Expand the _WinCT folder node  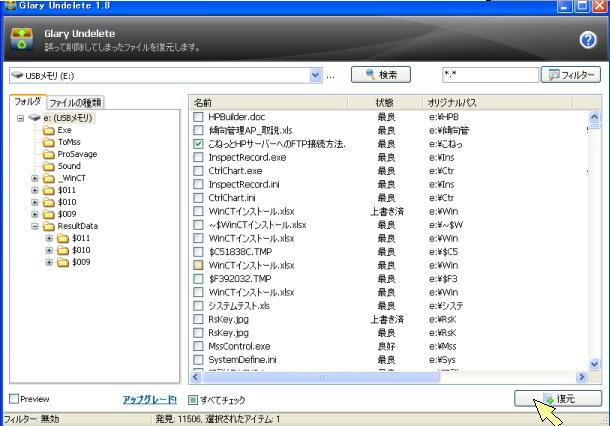35,178
